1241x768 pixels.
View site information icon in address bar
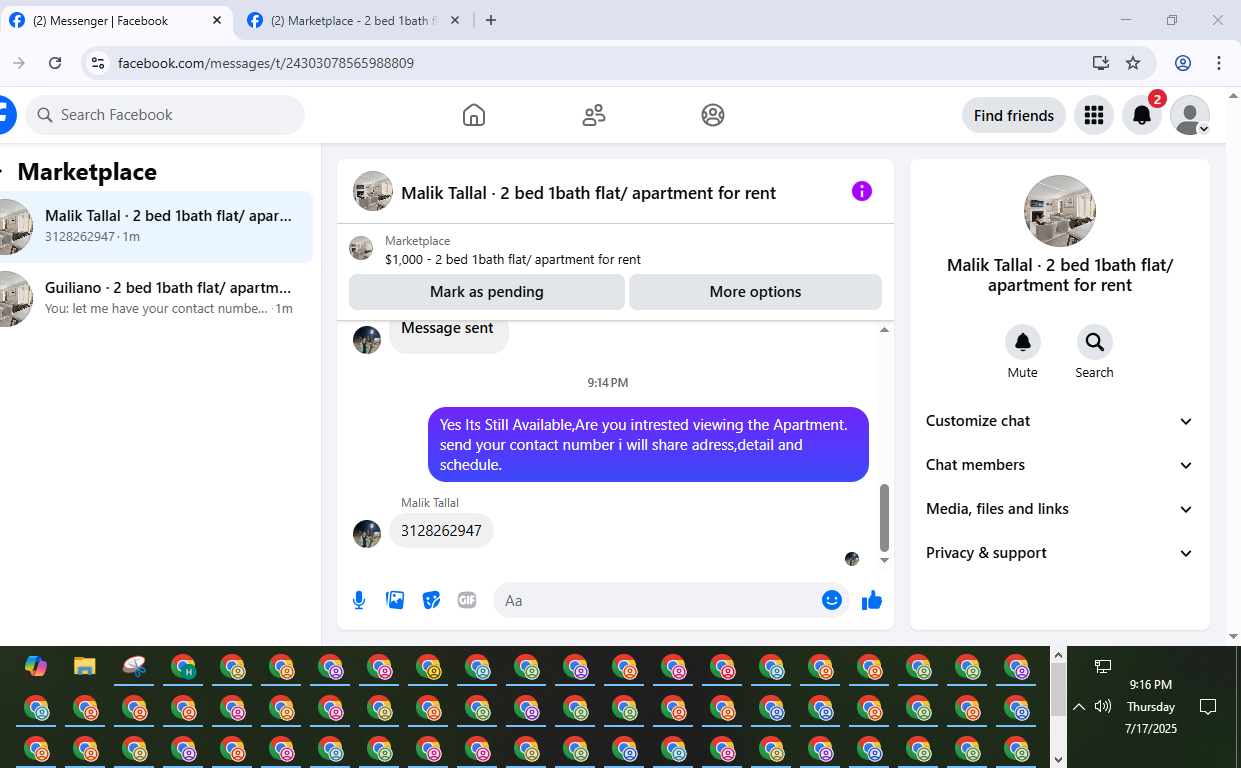(x=97, y=63)
